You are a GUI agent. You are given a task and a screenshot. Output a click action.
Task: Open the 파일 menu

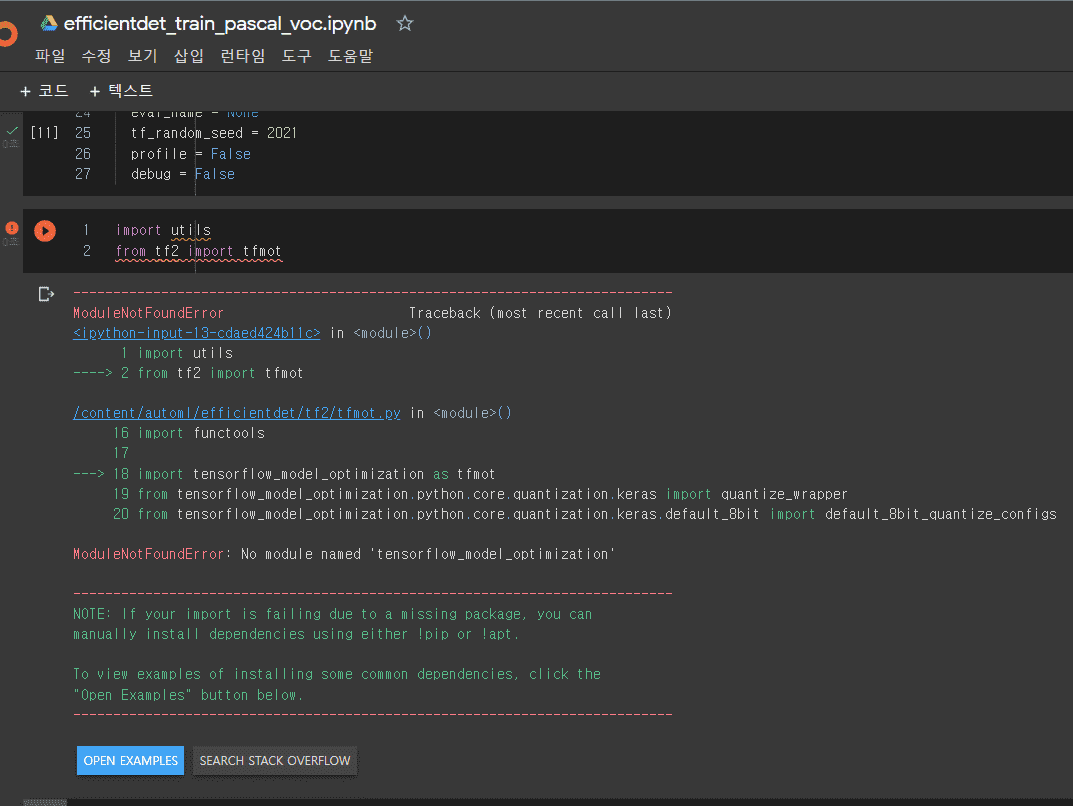[x=50, y=56]
